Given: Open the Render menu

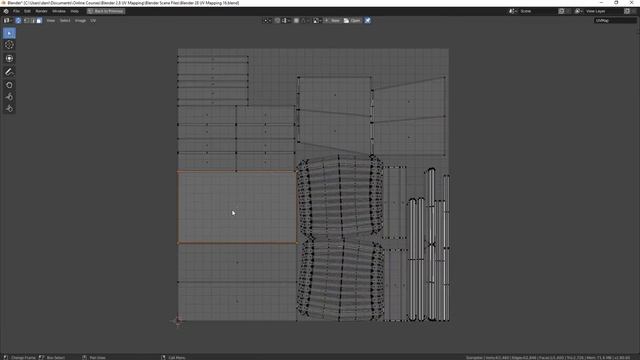Looking at the screenshot, I should (41, 11).
